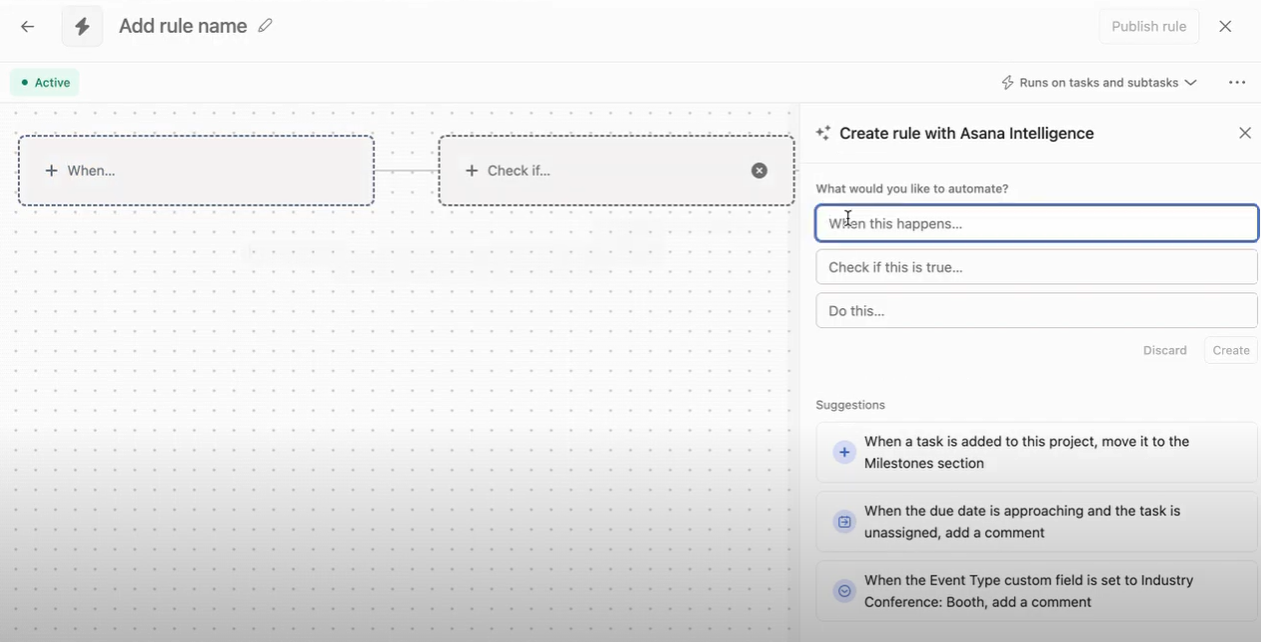Expand Runs on tasks and subtasks dropdown
Viewport: 1261px width, 642px height.
click(1099, 83)
